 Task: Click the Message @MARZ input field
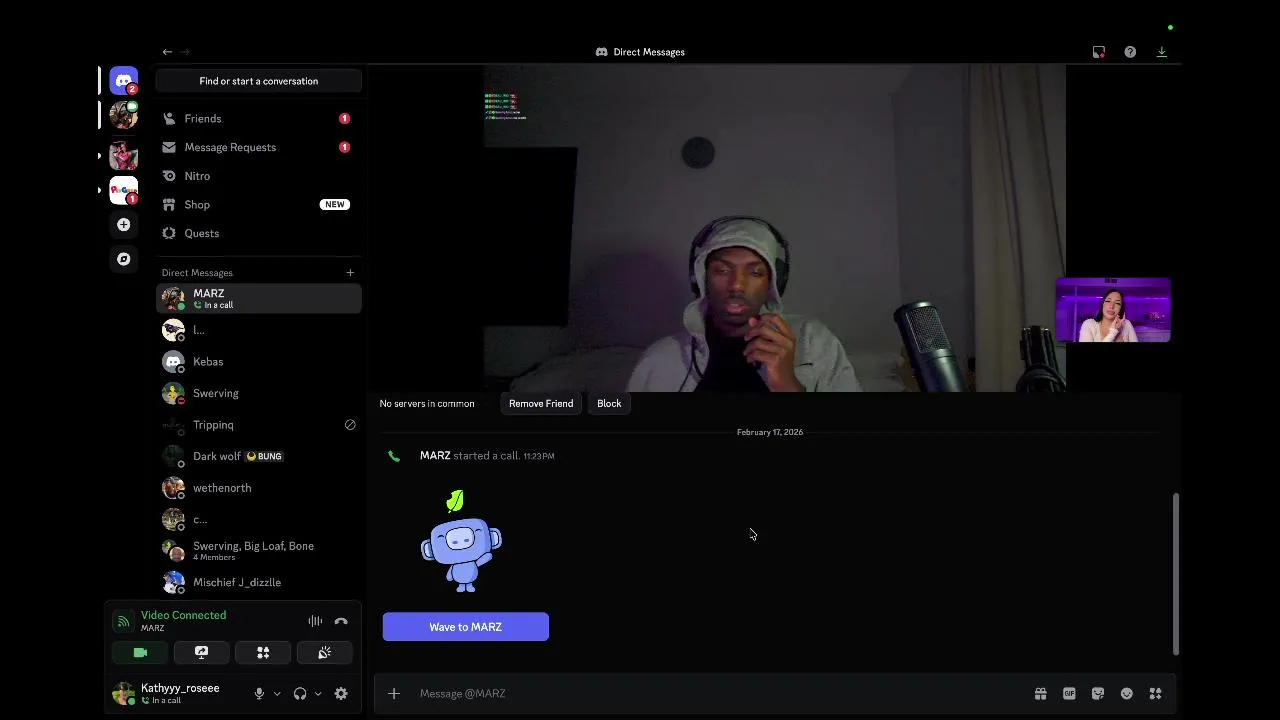pos(720,693)
